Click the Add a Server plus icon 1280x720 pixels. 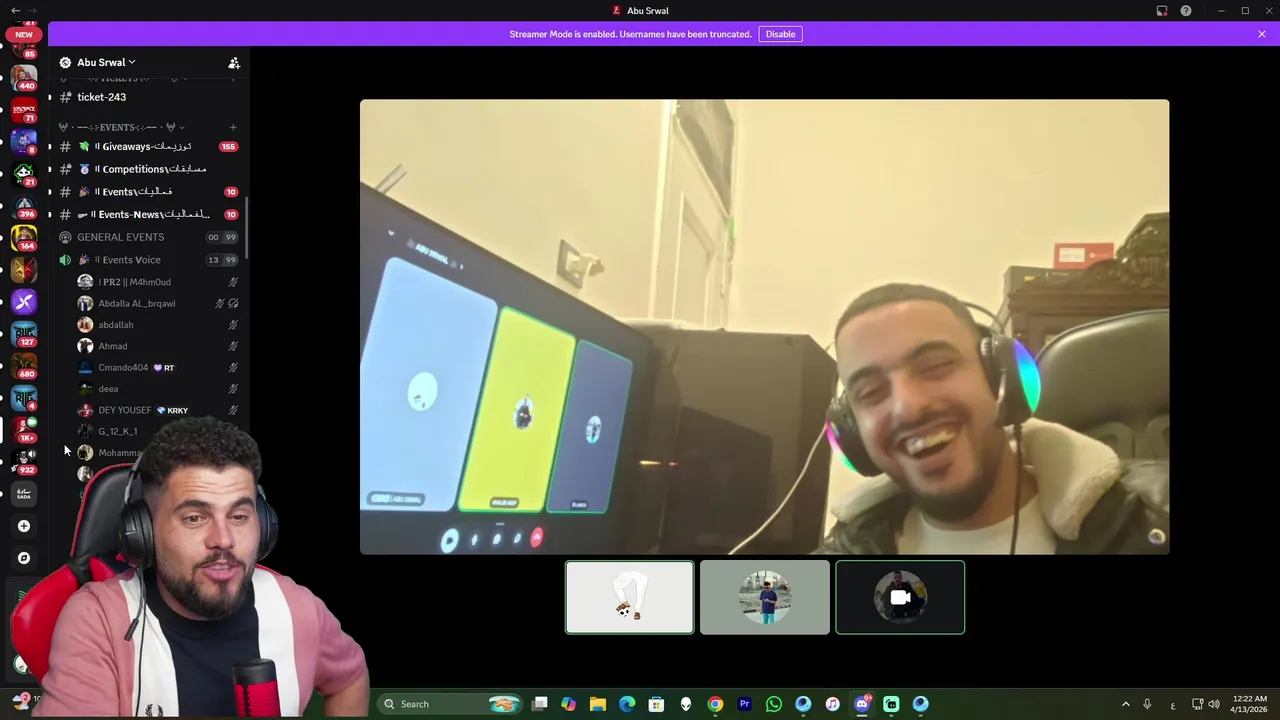[24, 526]
